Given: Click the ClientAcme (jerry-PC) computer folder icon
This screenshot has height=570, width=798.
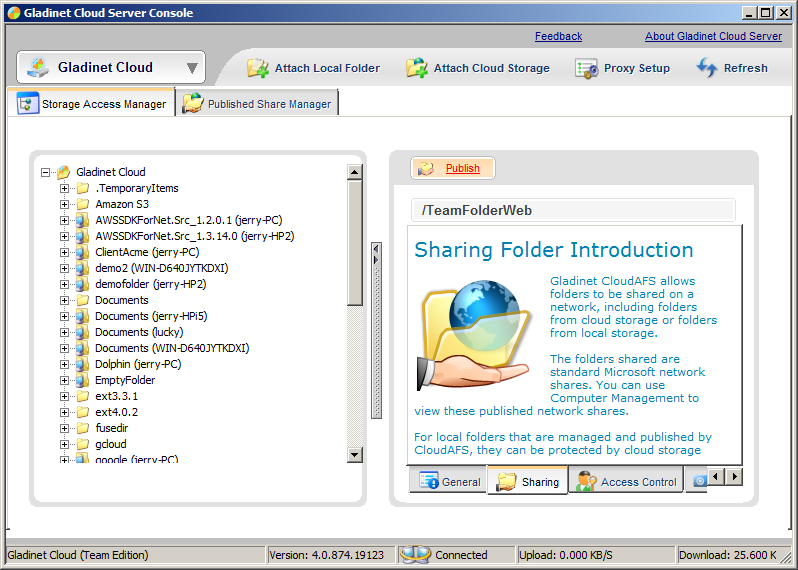Looking at the screenshot, I should [x=81, y=252].
